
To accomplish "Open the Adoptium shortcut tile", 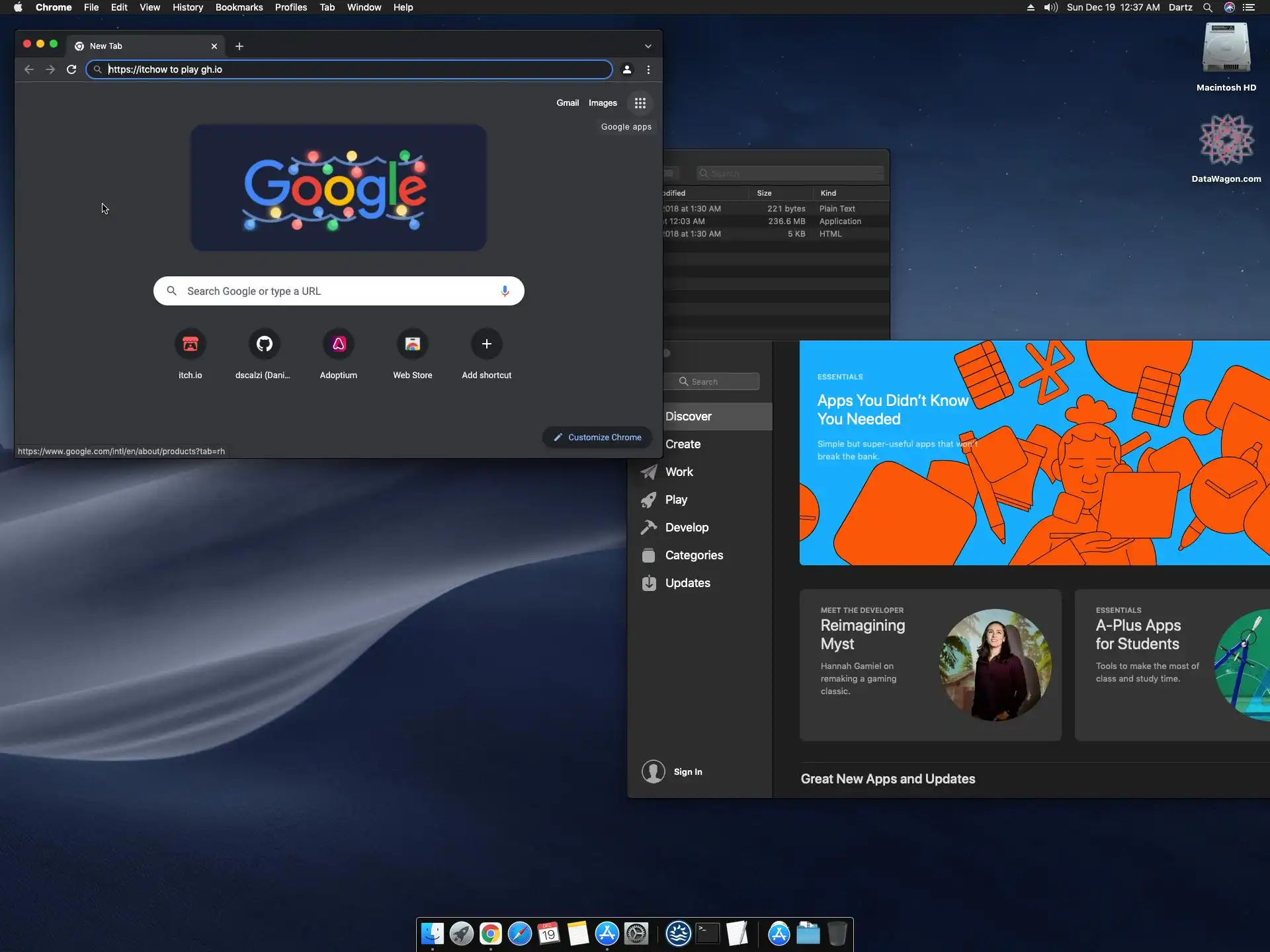I will pos(338,344).
